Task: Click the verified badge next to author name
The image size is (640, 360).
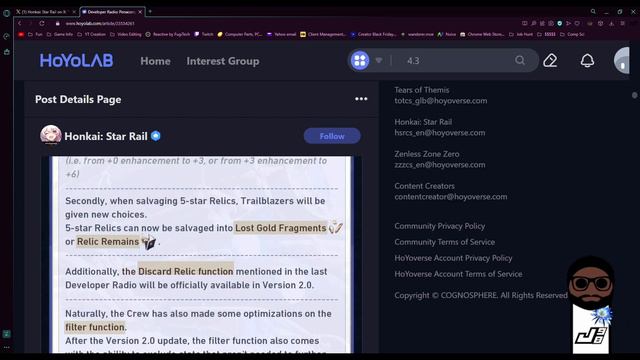Action: point(156,136)
